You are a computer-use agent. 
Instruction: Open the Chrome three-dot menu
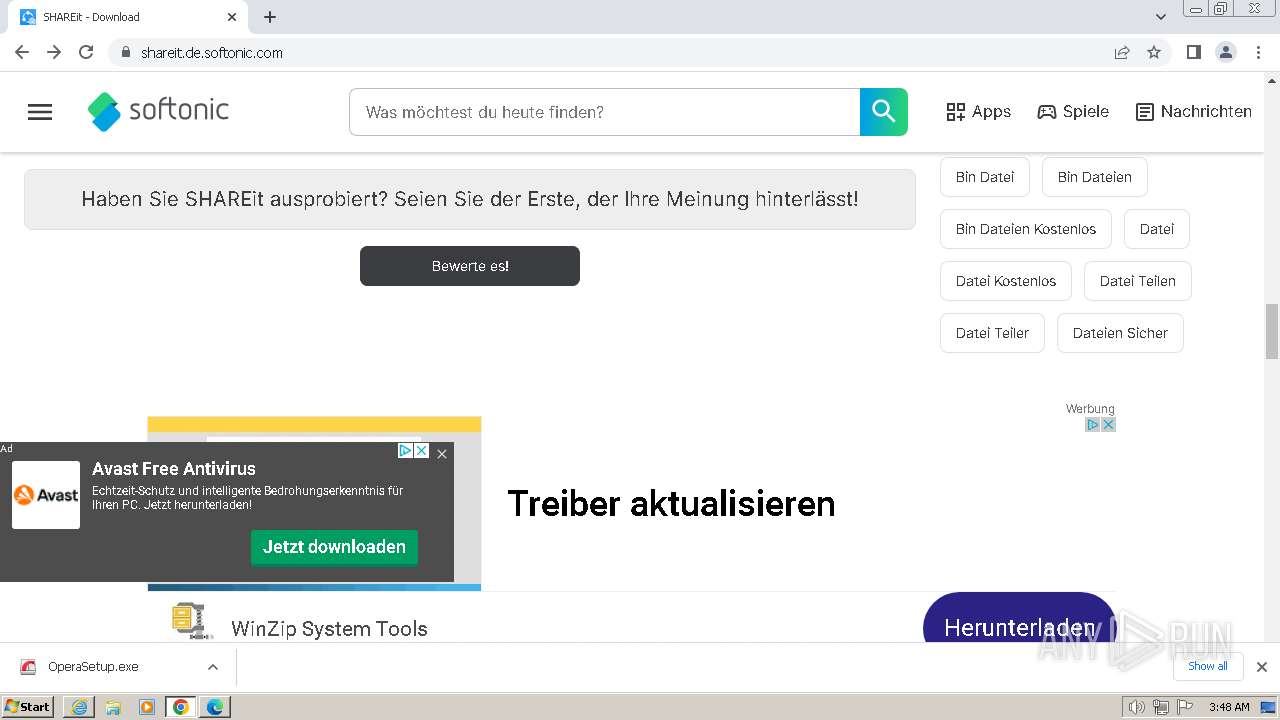tap(1258, 52)
